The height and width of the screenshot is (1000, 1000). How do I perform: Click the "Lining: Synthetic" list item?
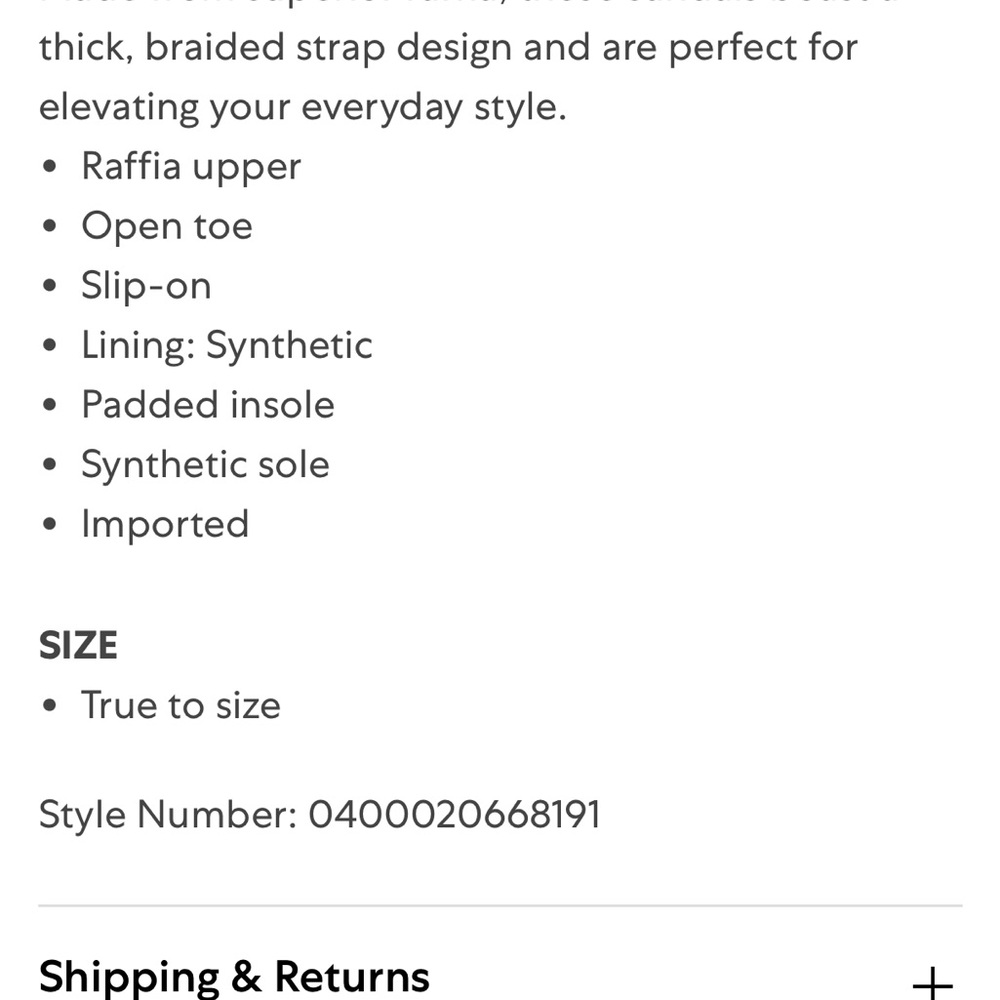227,346
